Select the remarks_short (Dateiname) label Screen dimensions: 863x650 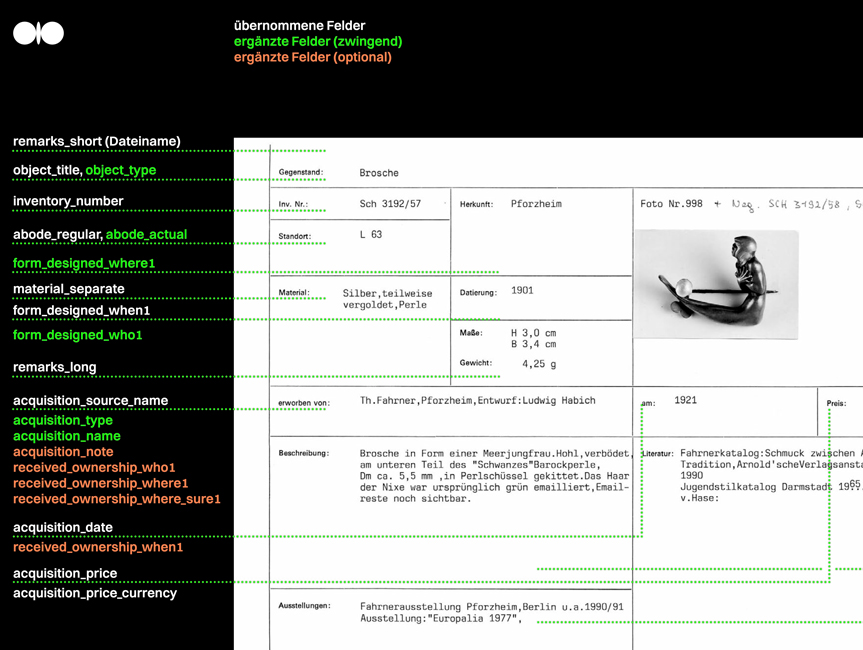click(x=97, y=141)
